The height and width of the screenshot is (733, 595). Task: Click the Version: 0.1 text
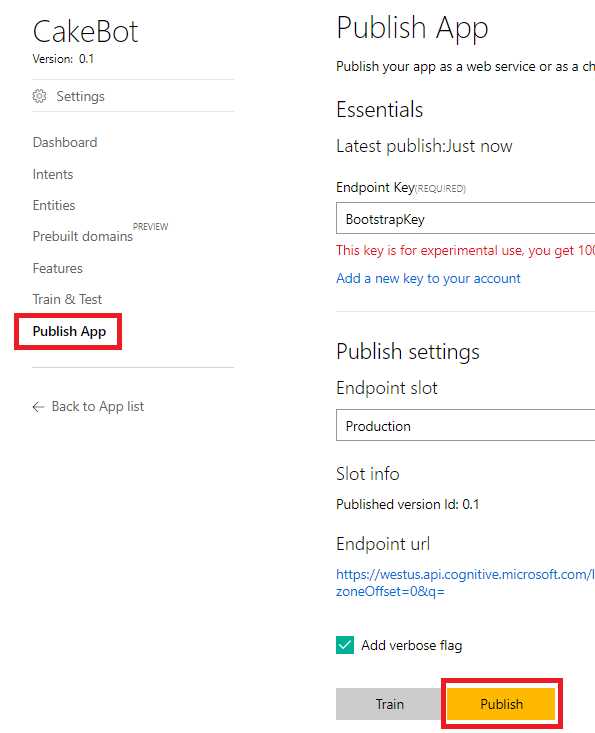coord(63,59)
